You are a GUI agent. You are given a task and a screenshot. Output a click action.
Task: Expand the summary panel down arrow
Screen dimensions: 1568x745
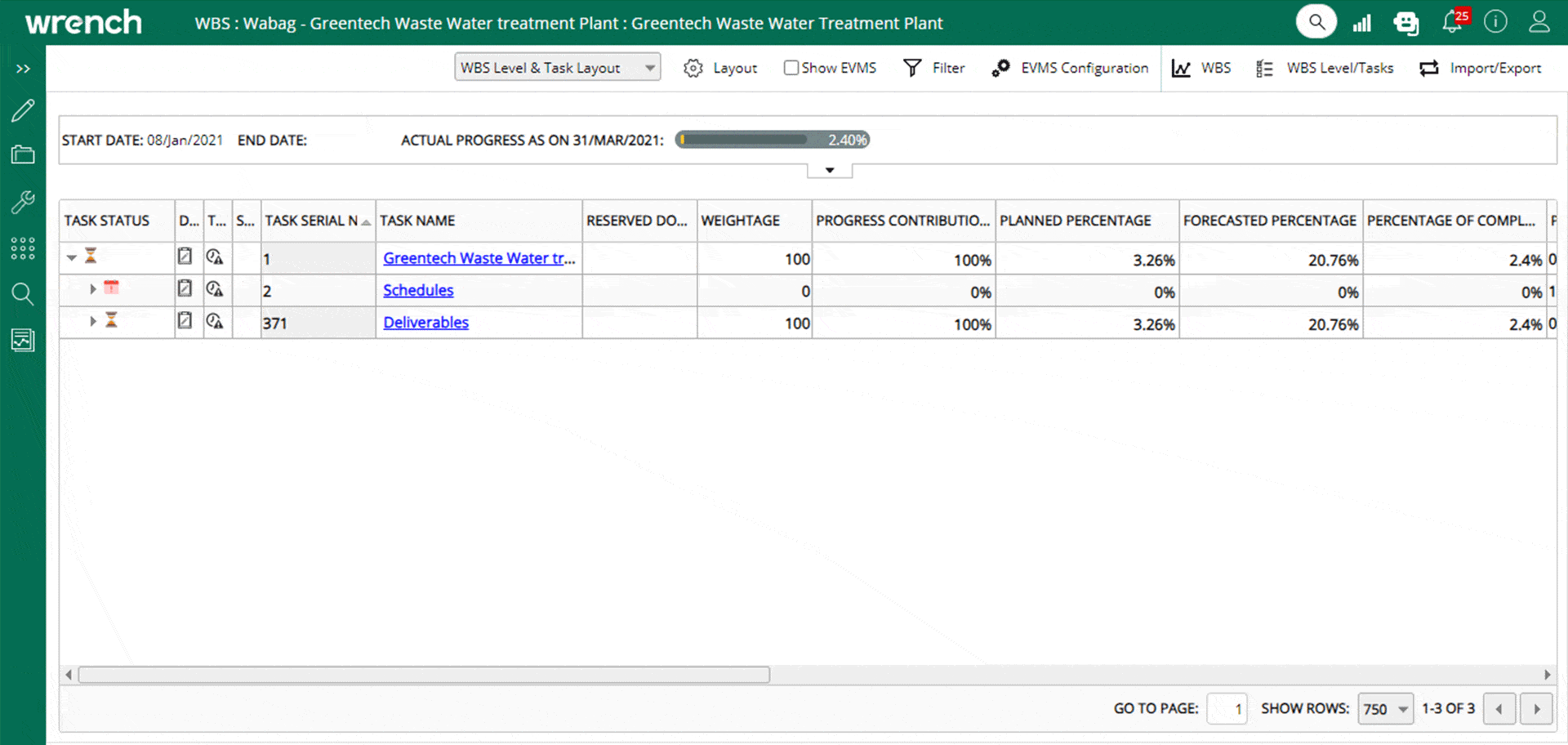(830, 170)
